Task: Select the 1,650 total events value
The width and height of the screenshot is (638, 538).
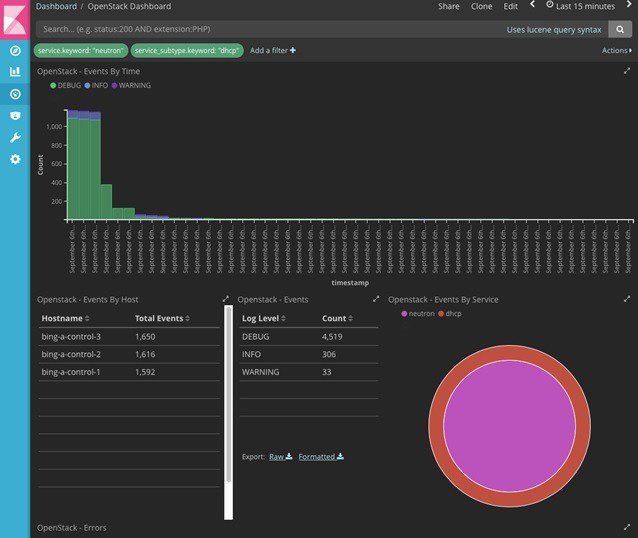Action: (145, 337)
